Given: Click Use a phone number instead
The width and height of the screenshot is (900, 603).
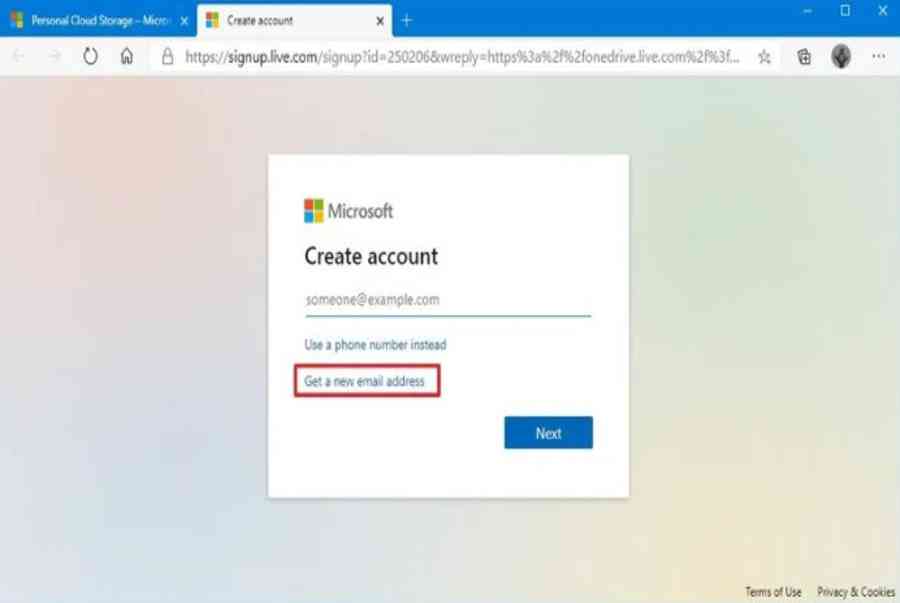Looking at the screenshot, I should pyautogui.click(x=375, y=345).
